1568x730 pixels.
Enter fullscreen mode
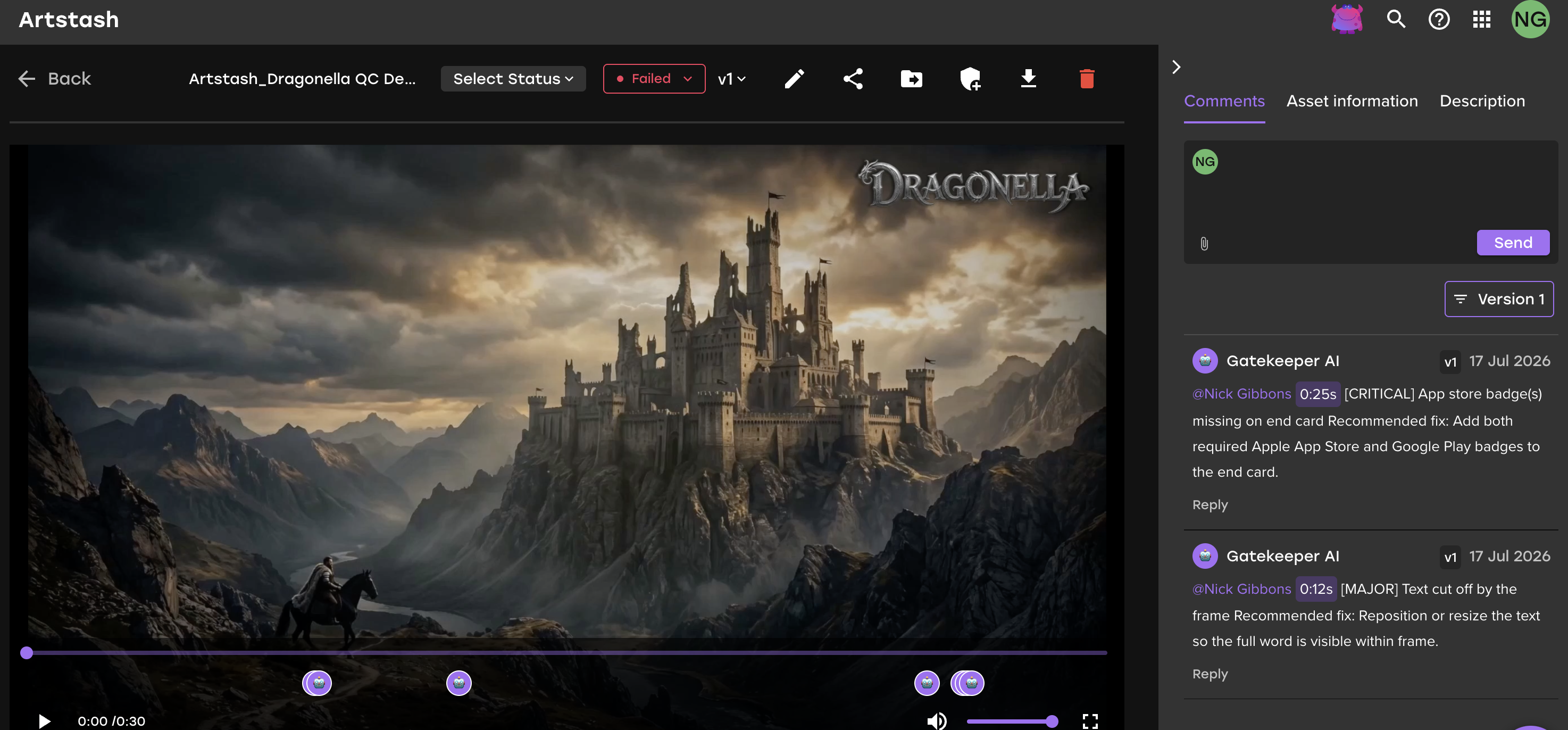(1090, 721)
